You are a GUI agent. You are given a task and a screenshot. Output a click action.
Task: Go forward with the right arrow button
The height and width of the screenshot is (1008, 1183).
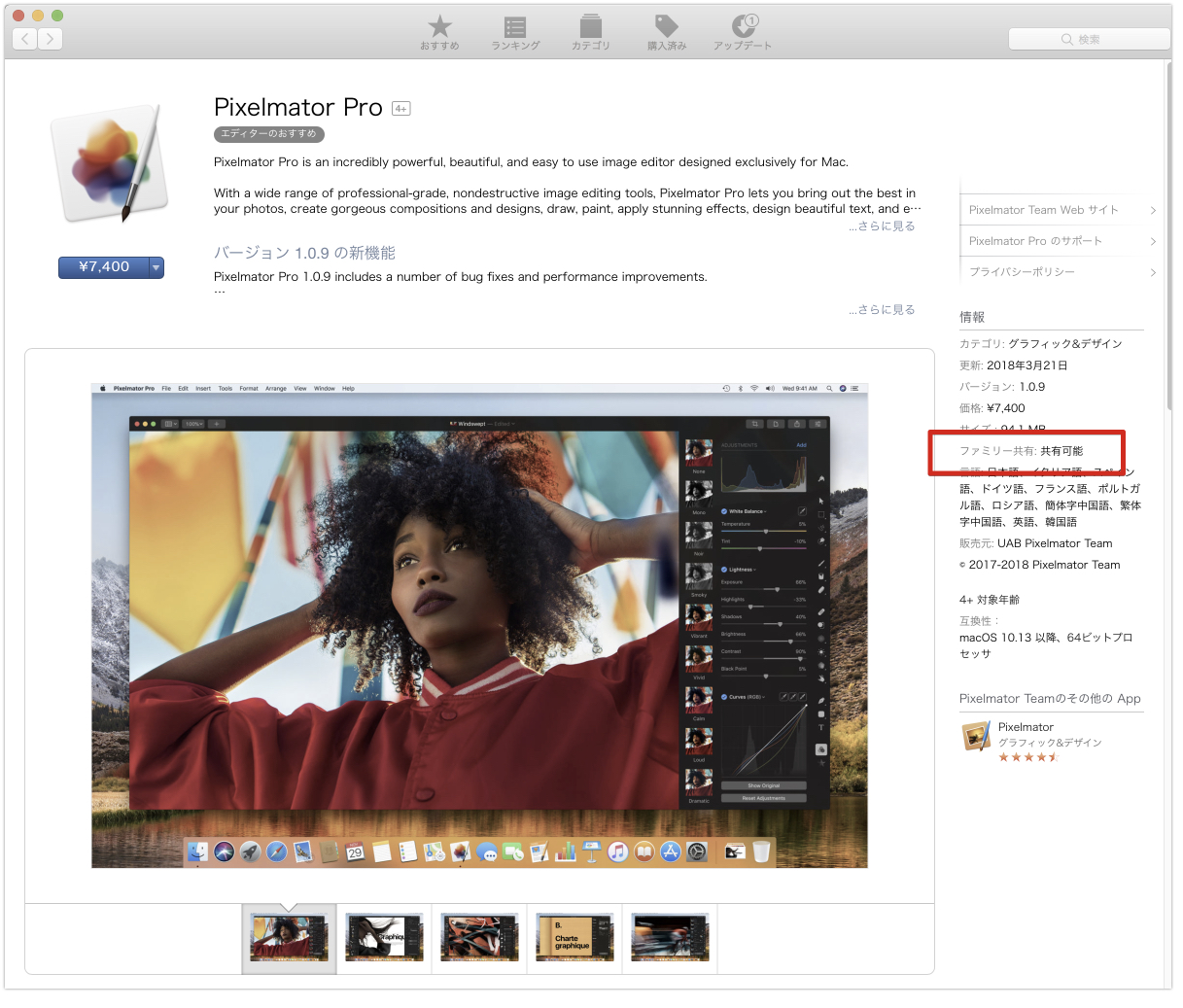pyautogui.click(x=51, y=39)
